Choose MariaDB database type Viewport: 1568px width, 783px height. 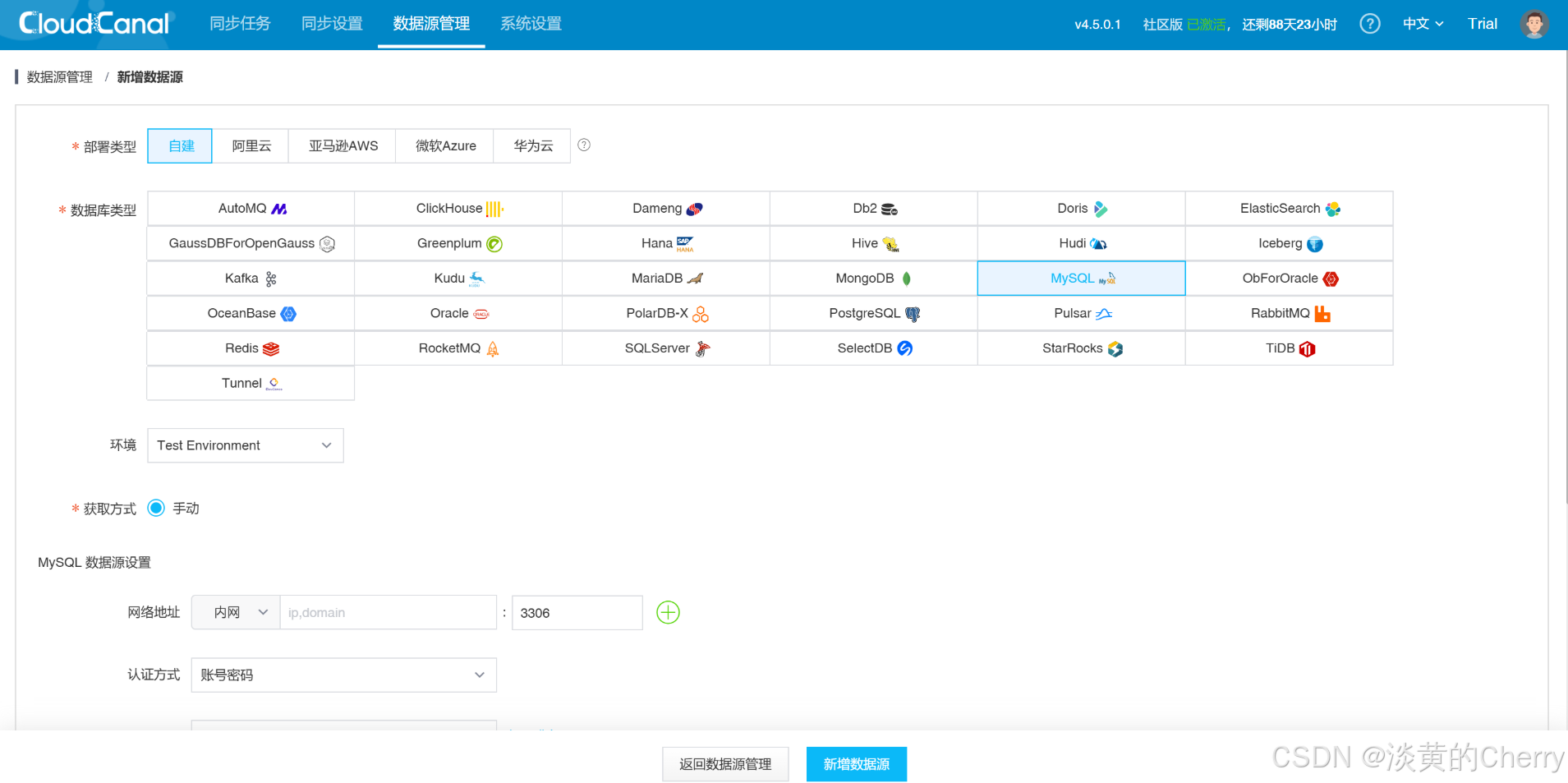point(666,279)
